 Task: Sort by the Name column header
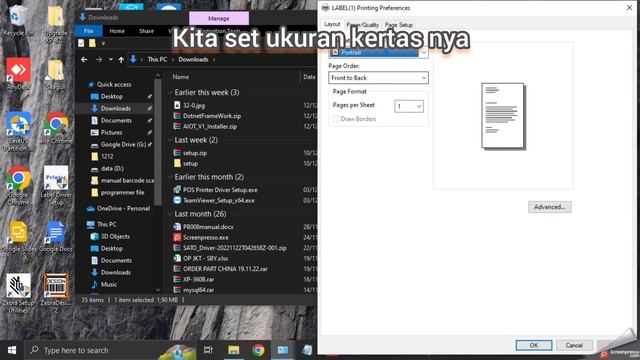[180, 77]
